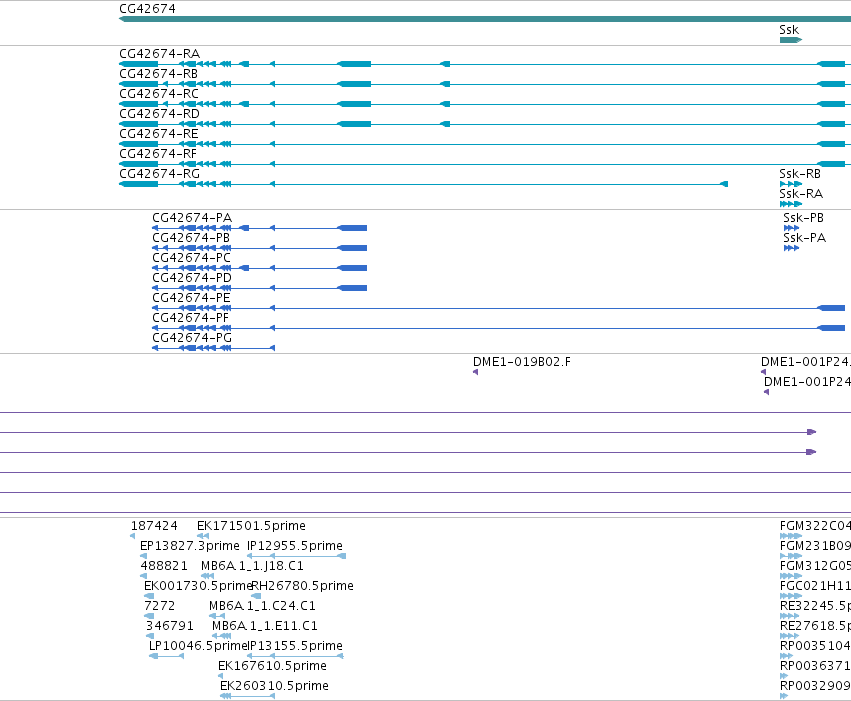Click the DME1-019B02.F arrow marker
851x701 pixels.
[x=475, y=372]
